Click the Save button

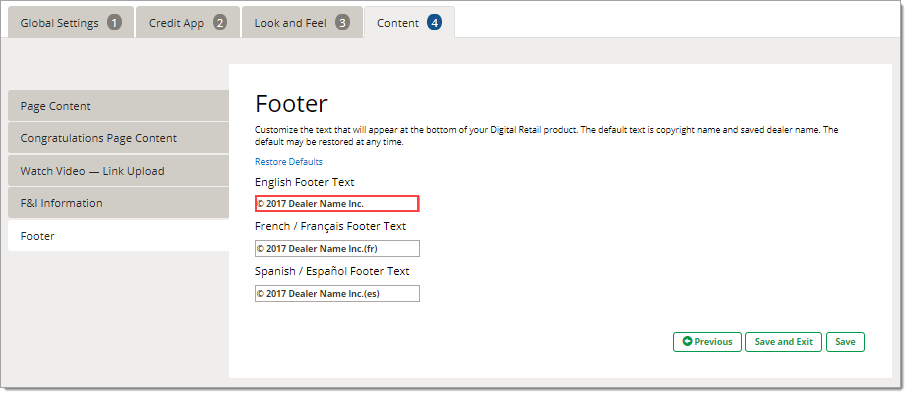(845, 342)
